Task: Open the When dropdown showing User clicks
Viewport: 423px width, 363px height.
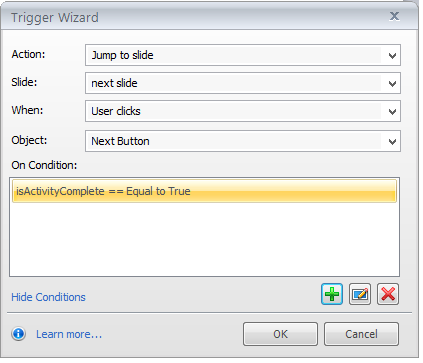Action: (243, 111)
